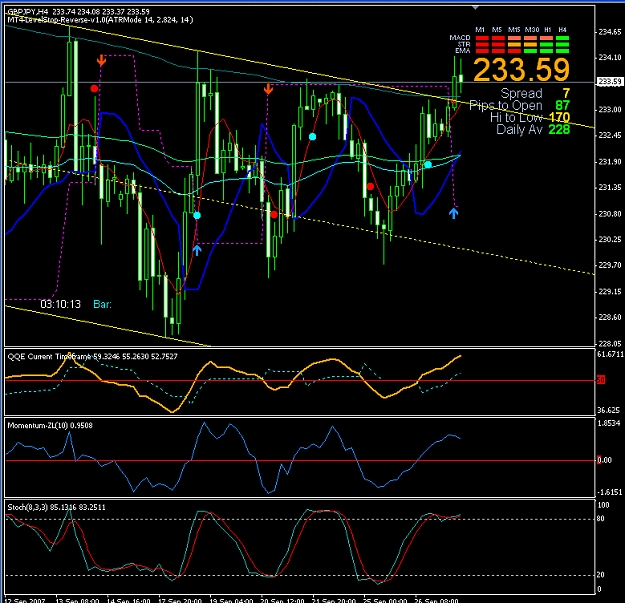The image size is (625, 603).
Task: Select the rightmost cyan dot marker
Action: click(x=428, y=165)
